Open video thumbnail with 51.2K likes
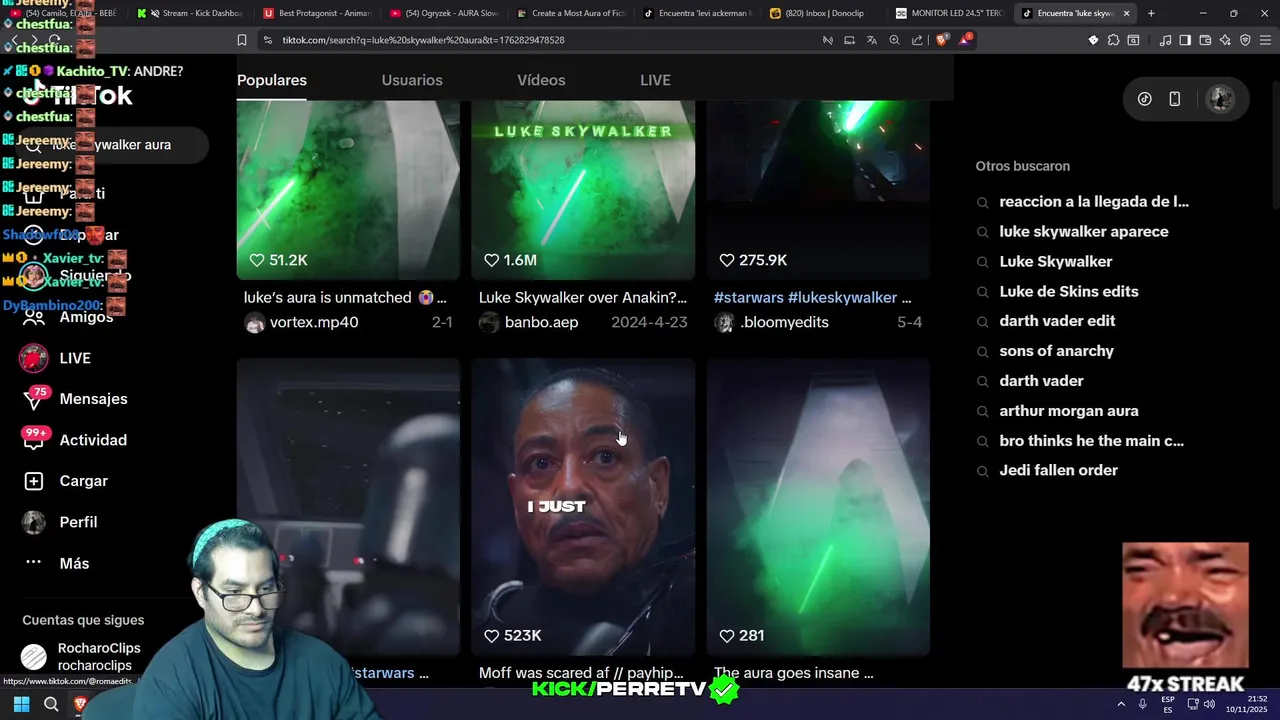This screenshot has width=1280, height=720. click(x=348, y=190)
